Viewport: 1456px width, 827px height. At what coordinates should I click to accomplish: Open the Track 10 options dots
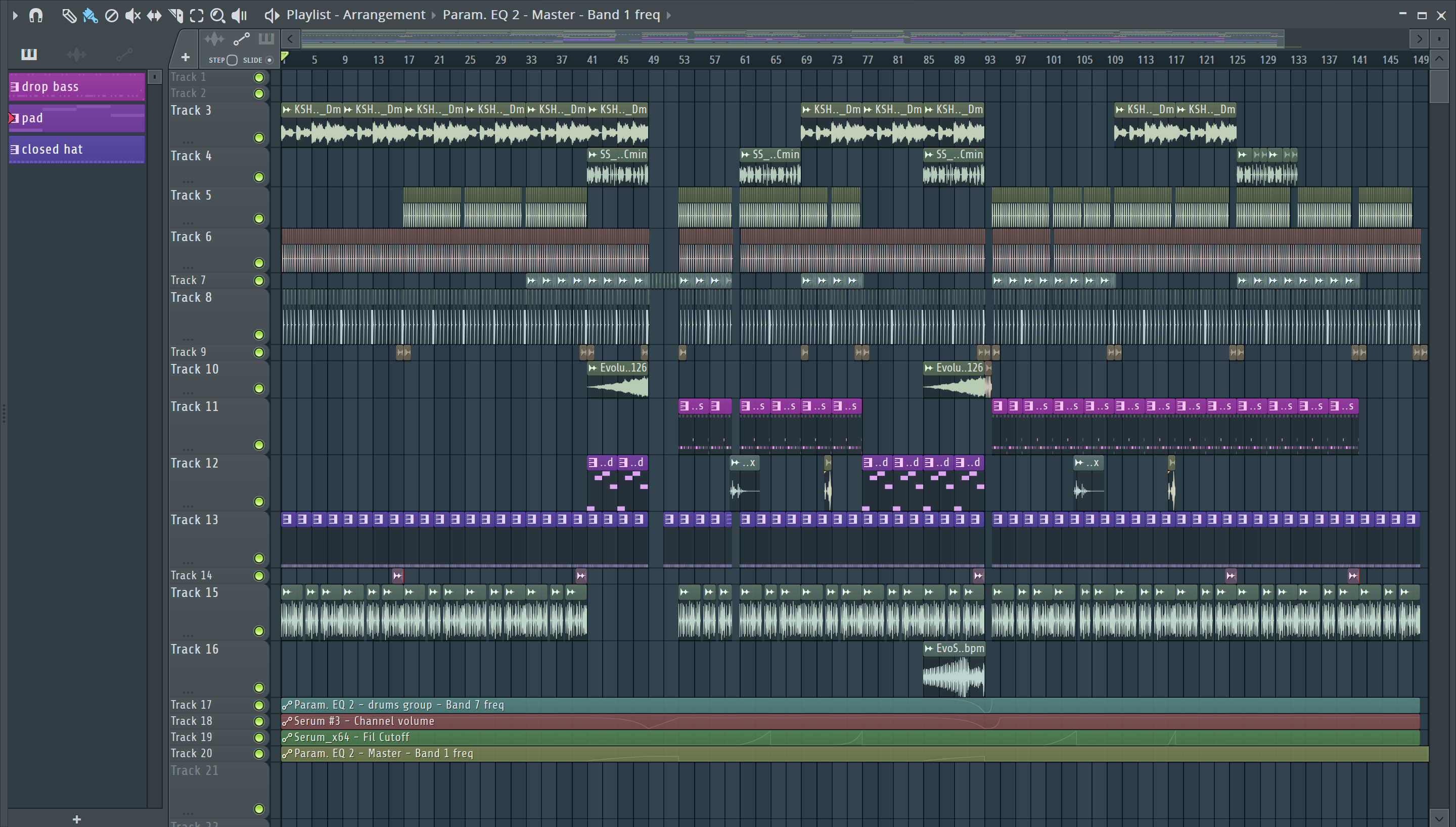click(x=188, y=392)
